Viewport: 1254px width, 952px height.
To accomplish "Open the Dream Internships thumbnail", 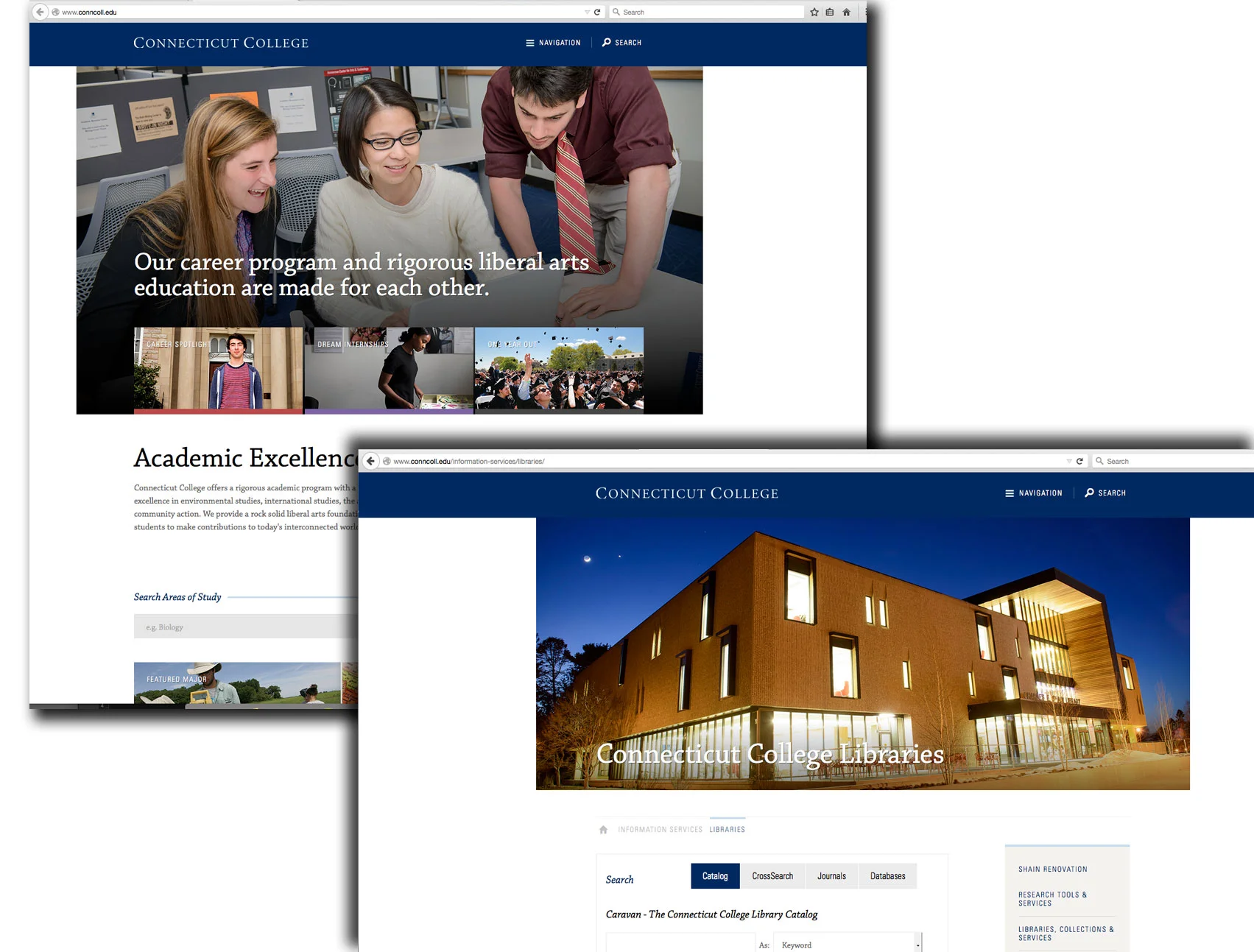I will 389,370.
